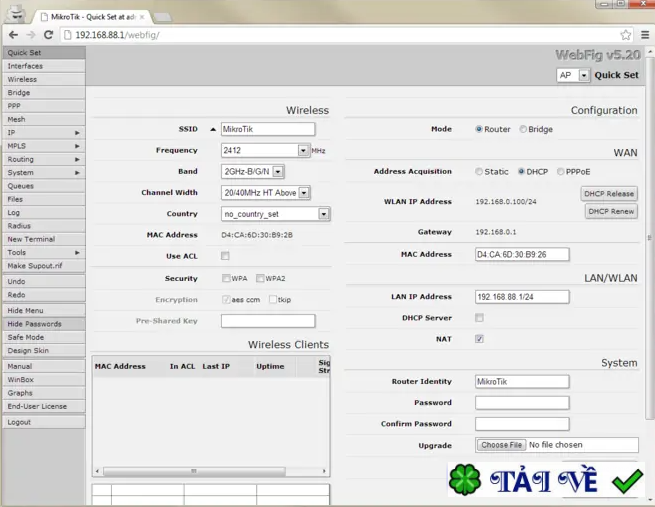Viewport: 655px width, 507px height.
Task: Click the green checkmark icon
Action: pyautogui.click(x=627, y=481)
